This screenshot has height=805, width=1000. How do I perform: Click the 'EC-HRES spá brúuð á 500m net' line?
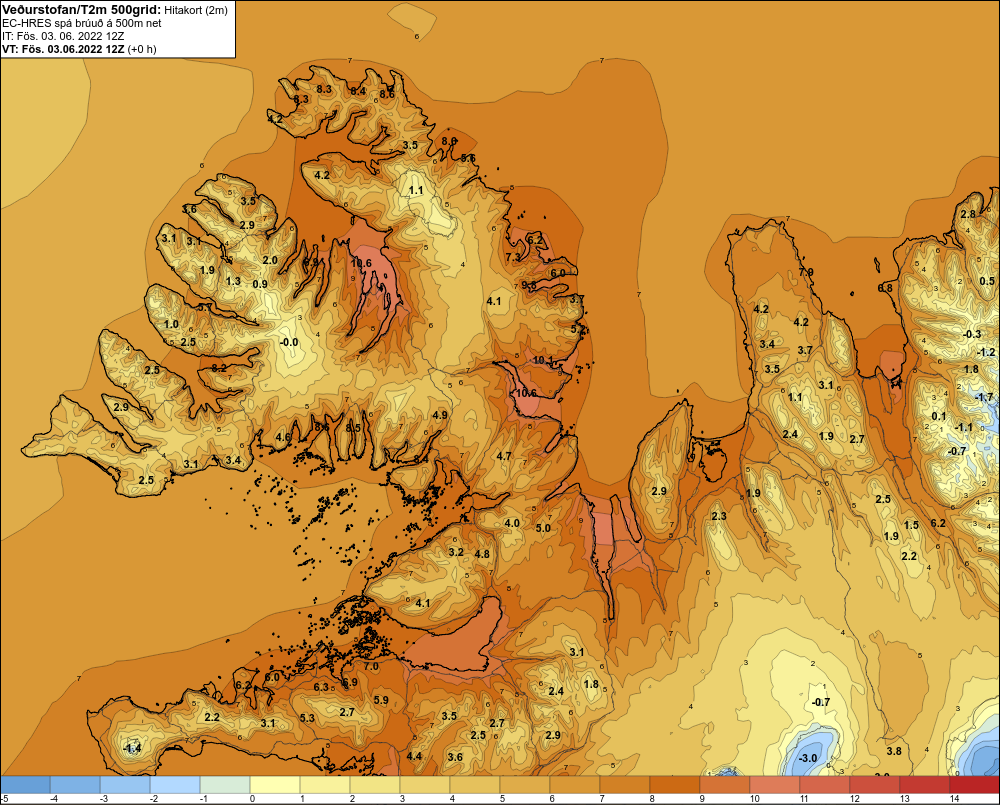point(82,23)
